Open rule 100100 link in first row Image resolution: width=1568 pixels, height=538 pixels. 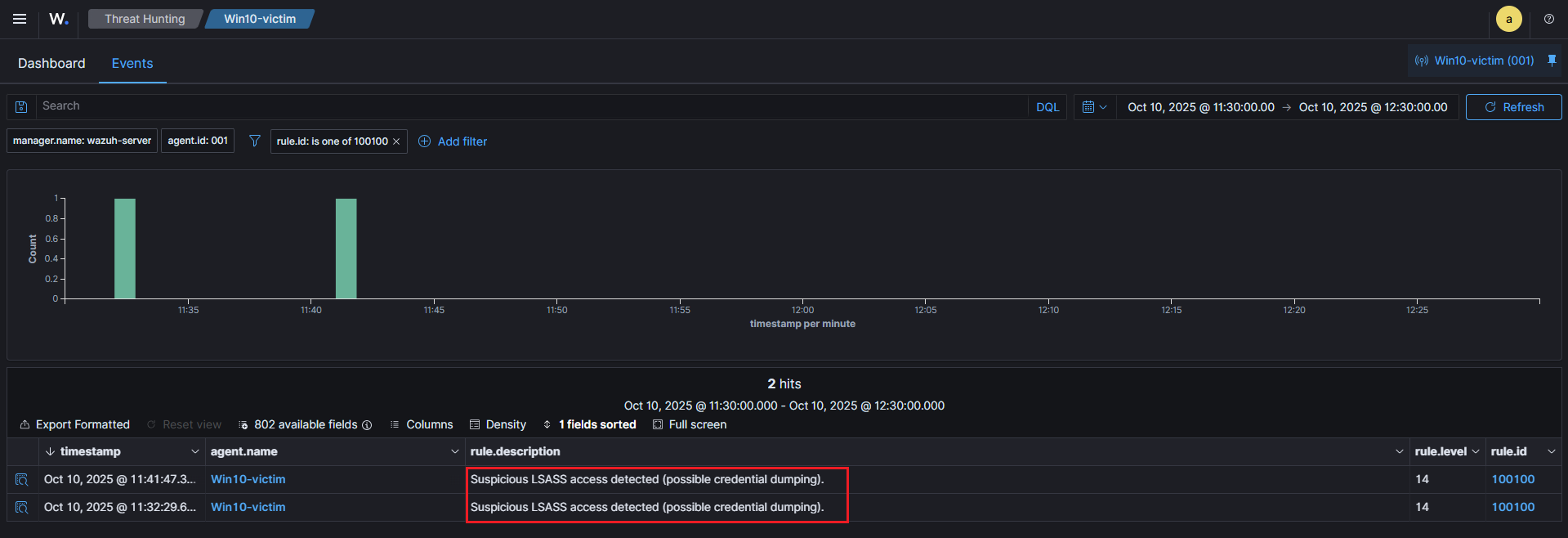click(x=1512, y=479)
